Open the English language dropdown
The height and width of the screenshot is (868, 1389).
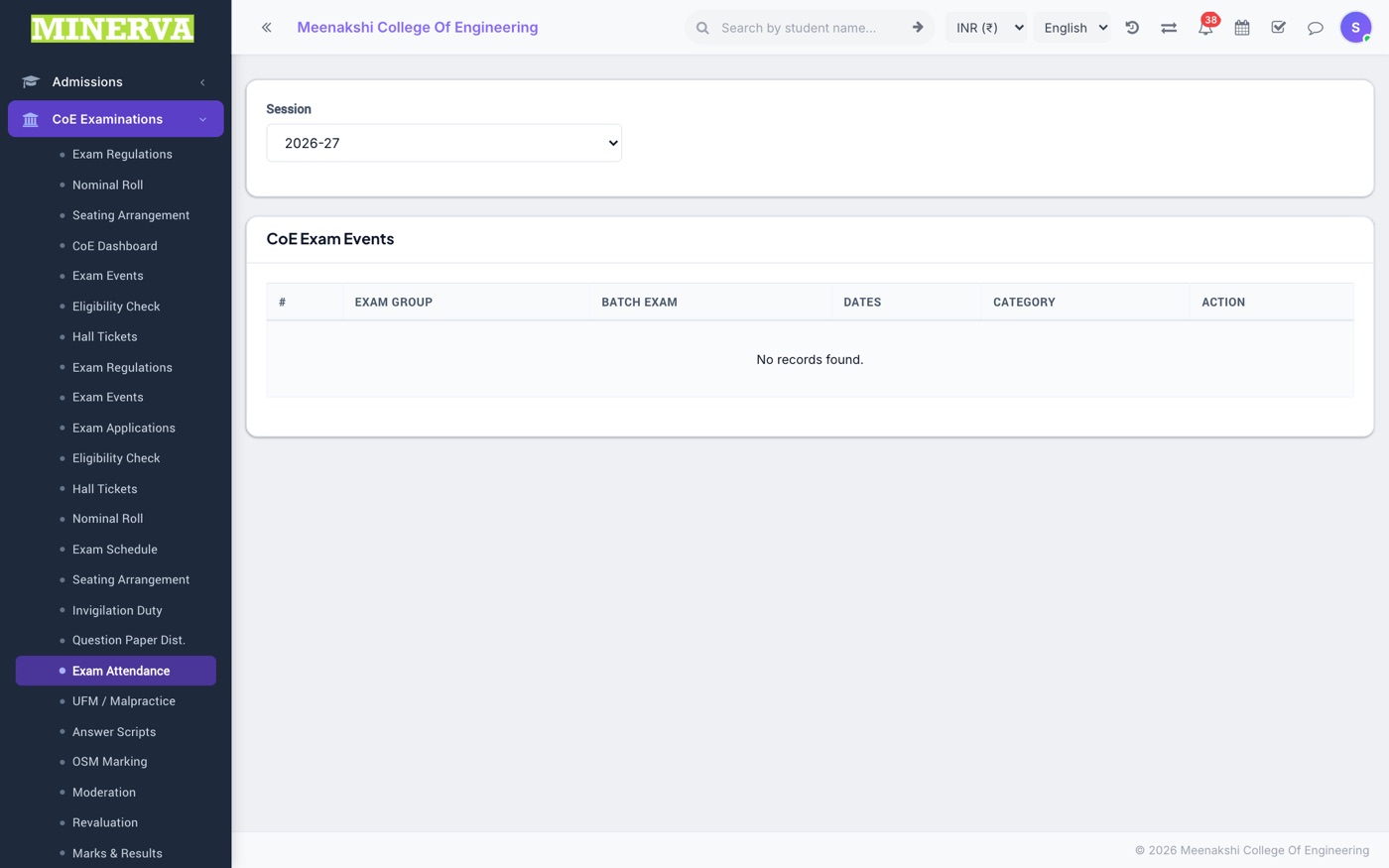tap(1073, 28)
